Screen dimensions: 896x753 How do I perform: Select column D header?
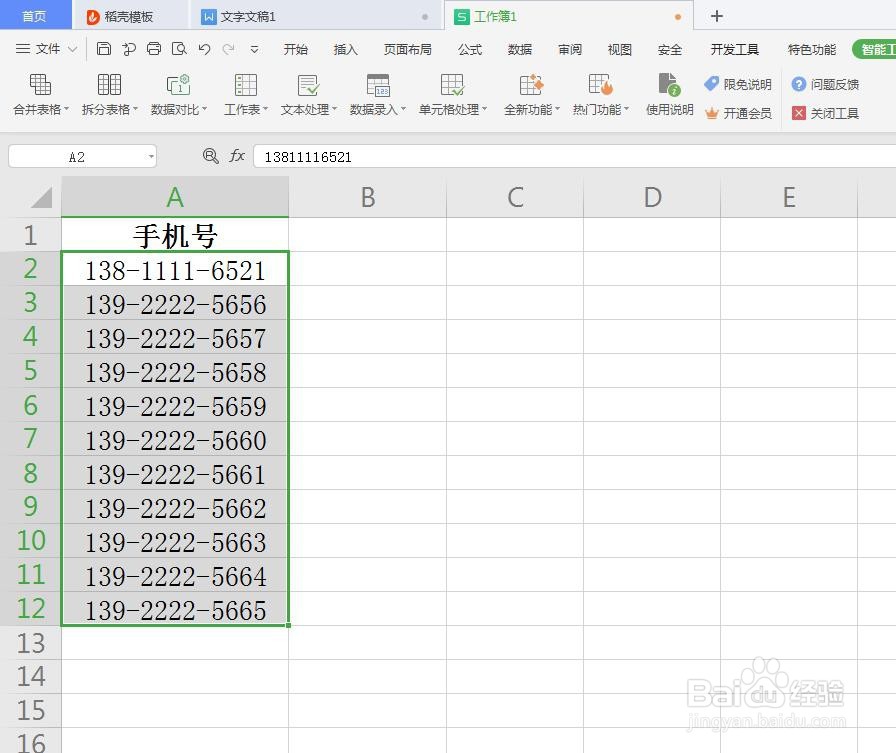[652, 197]
